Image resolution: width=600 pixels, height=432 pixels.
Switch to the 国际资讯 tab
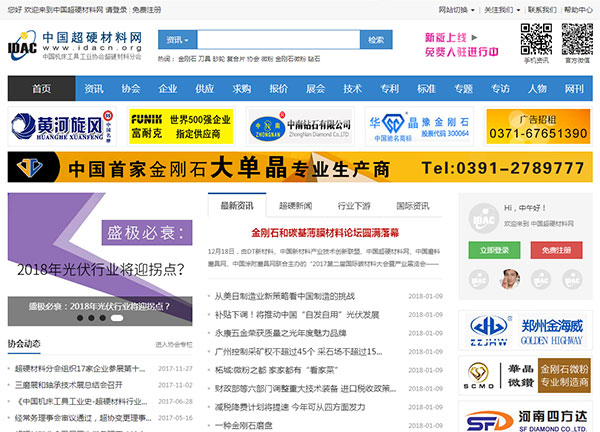pyautogui.click(x=413, y=206)
